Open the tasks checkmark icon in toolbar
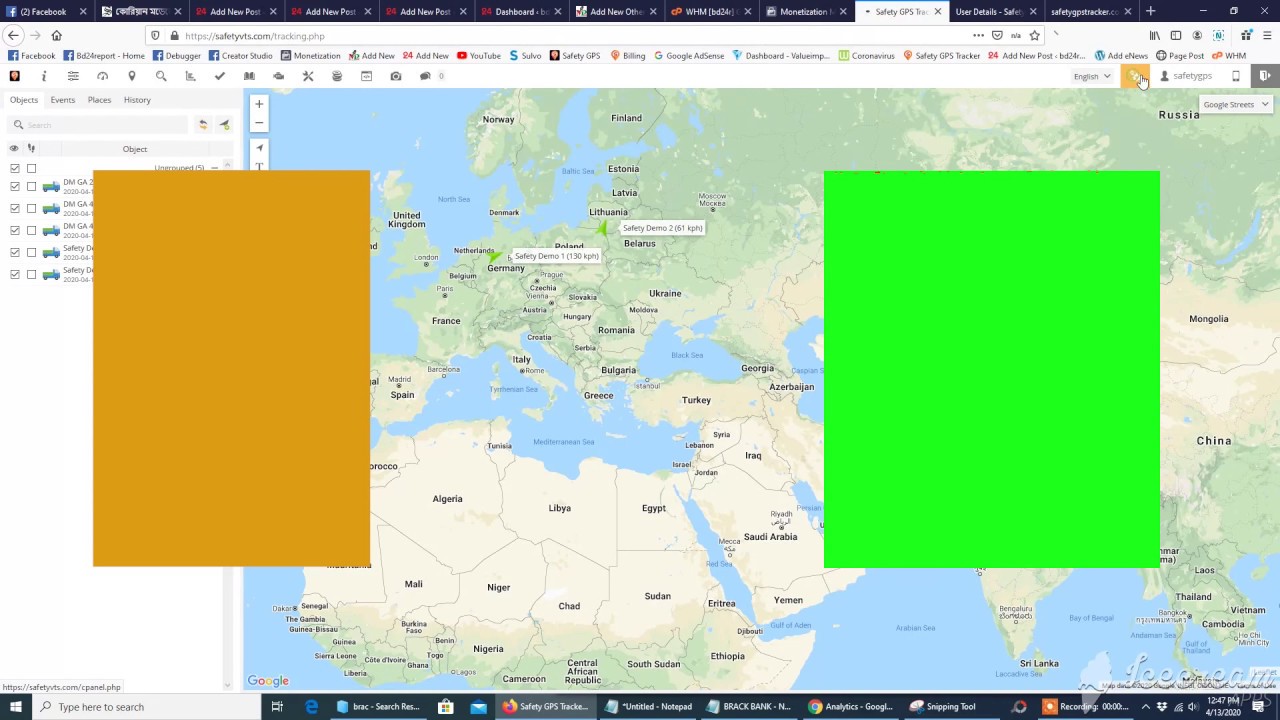This screenshot has height=720, width=1280. 219,76
